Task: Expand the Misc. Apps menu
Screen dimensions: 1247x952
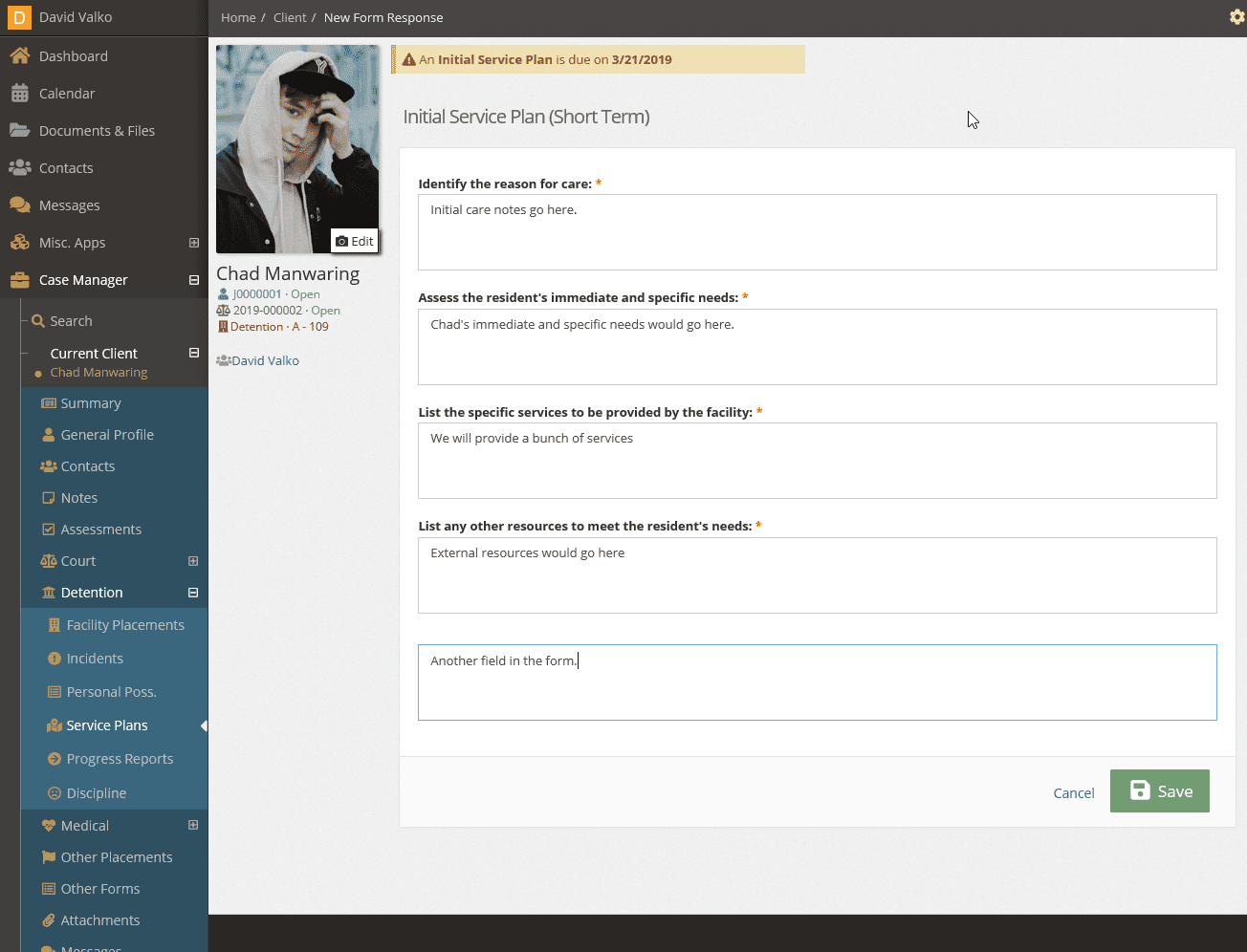Action: point(194,242)
